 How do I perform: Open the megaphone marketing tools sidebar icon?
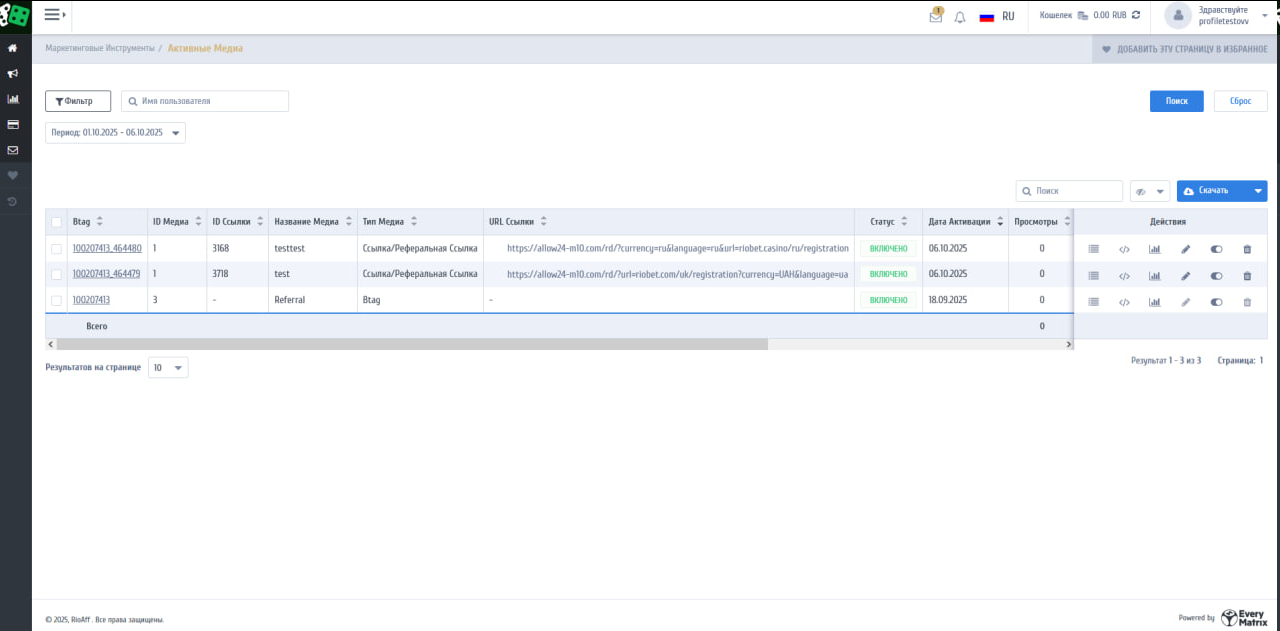[13, 74]
